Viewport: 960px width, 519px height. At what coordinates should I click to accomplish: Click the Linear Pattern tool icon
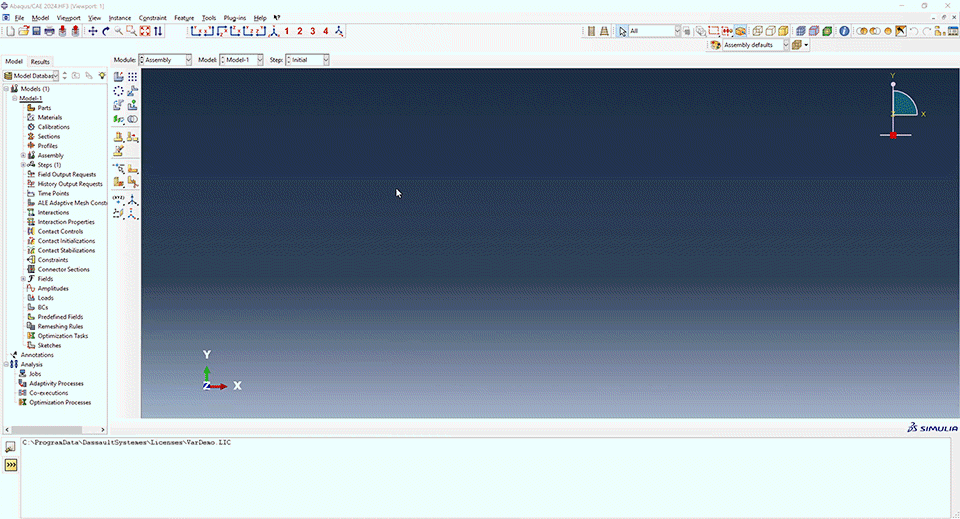tap(132, 77)
